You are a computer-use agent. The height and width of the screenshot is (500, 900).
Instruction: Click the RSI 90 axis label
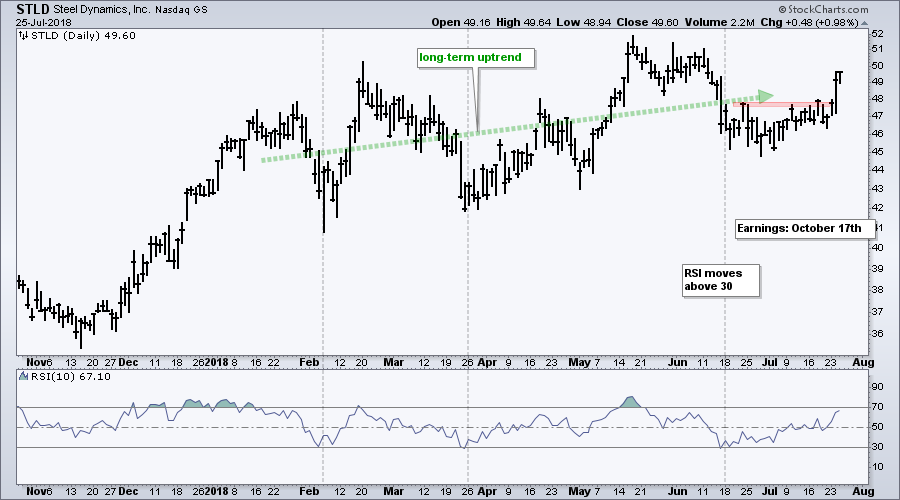click(878, 387)
